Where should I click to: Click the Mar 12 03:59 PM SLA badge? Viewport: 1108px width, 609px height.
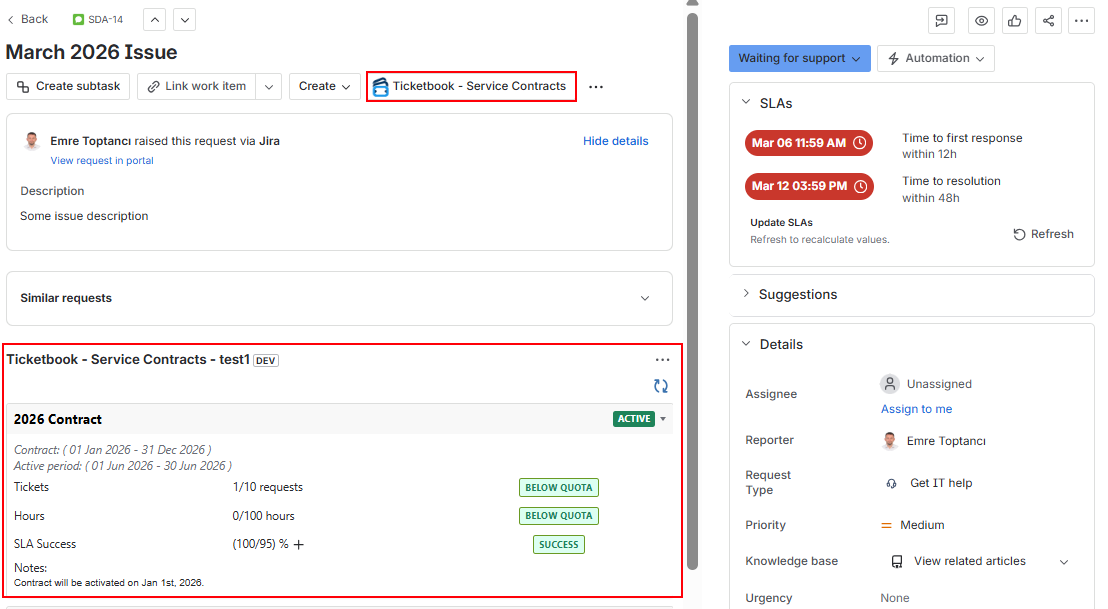click(x=809, y=187)
